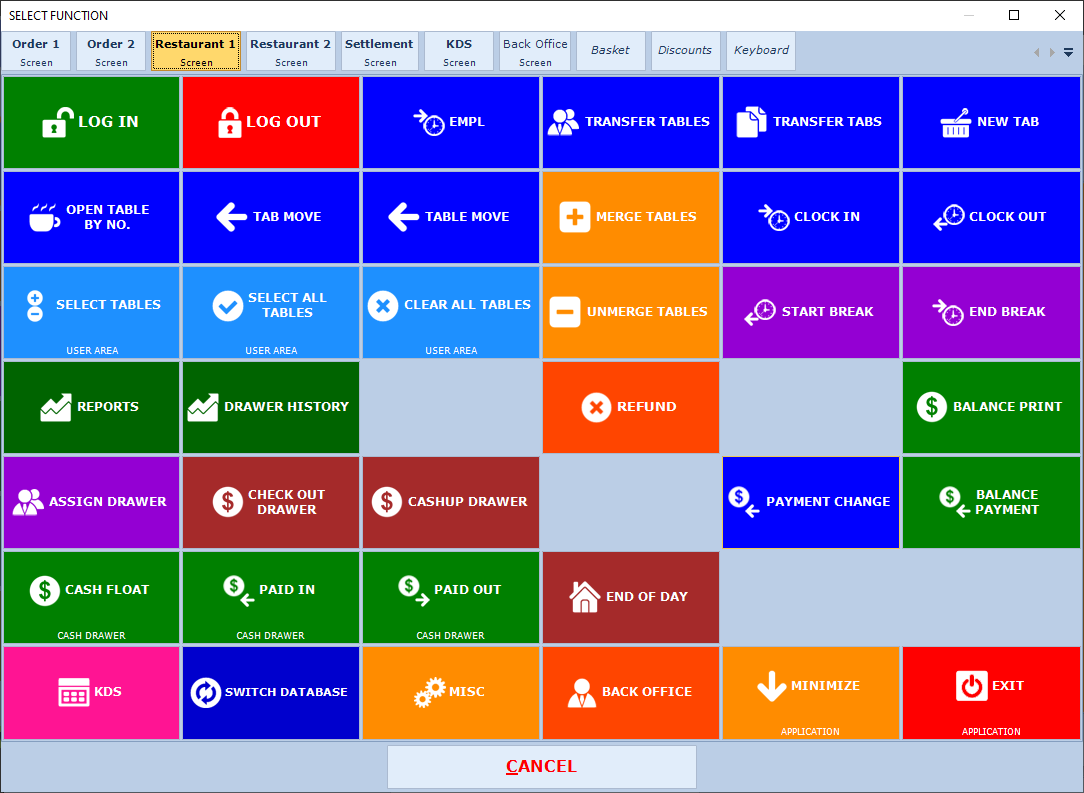The width and height of the screenshot is (1084, 793).
Task: Select the orange Merge Tables tile
Action: [x=631, y=217]
